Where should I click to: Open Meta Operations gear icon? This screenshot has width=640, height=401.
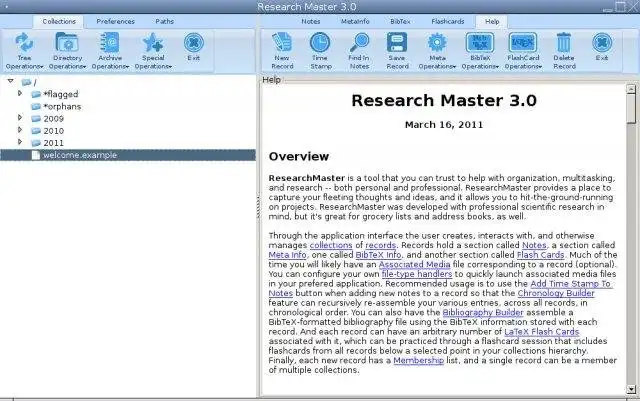tap(437, 42)
